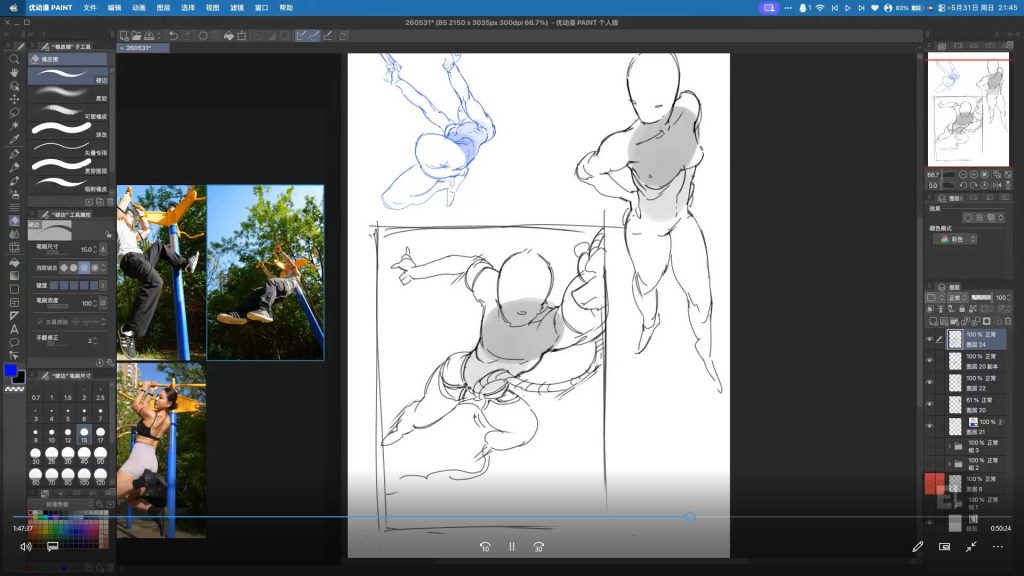The width and height of the screenshot is (1024, 576).
Task: Select the Auto select magic wand tool
Action: tap(14, 125)
